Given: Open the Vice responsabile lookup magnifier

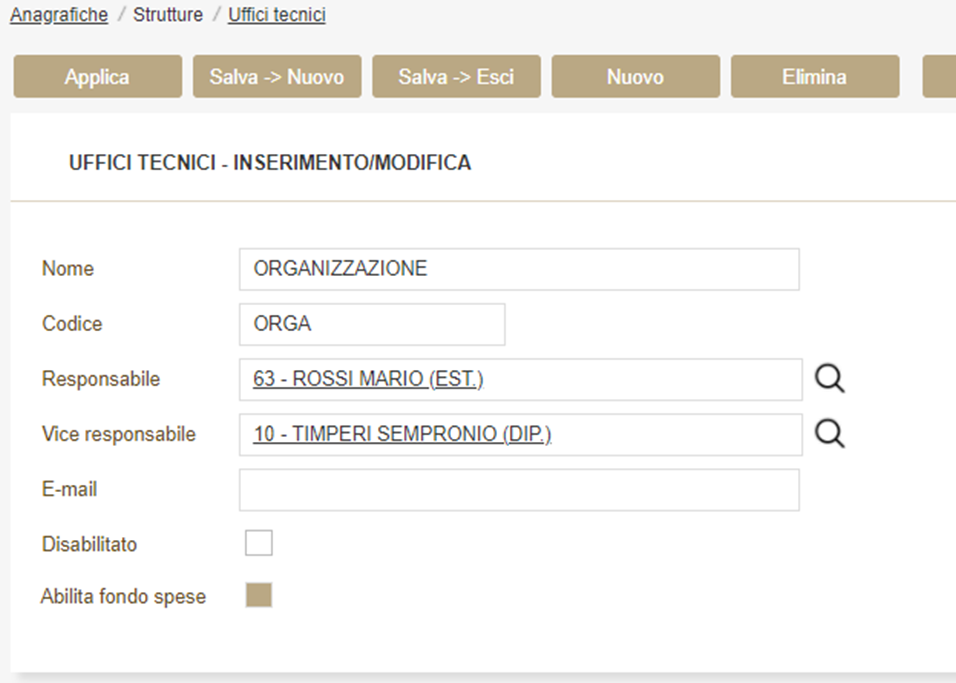Looking at the screenshot, I should click(829, 435).
